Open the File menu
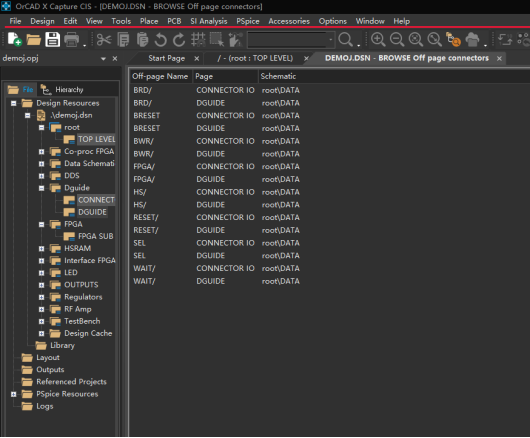530x438 pixels. point(15,21)
